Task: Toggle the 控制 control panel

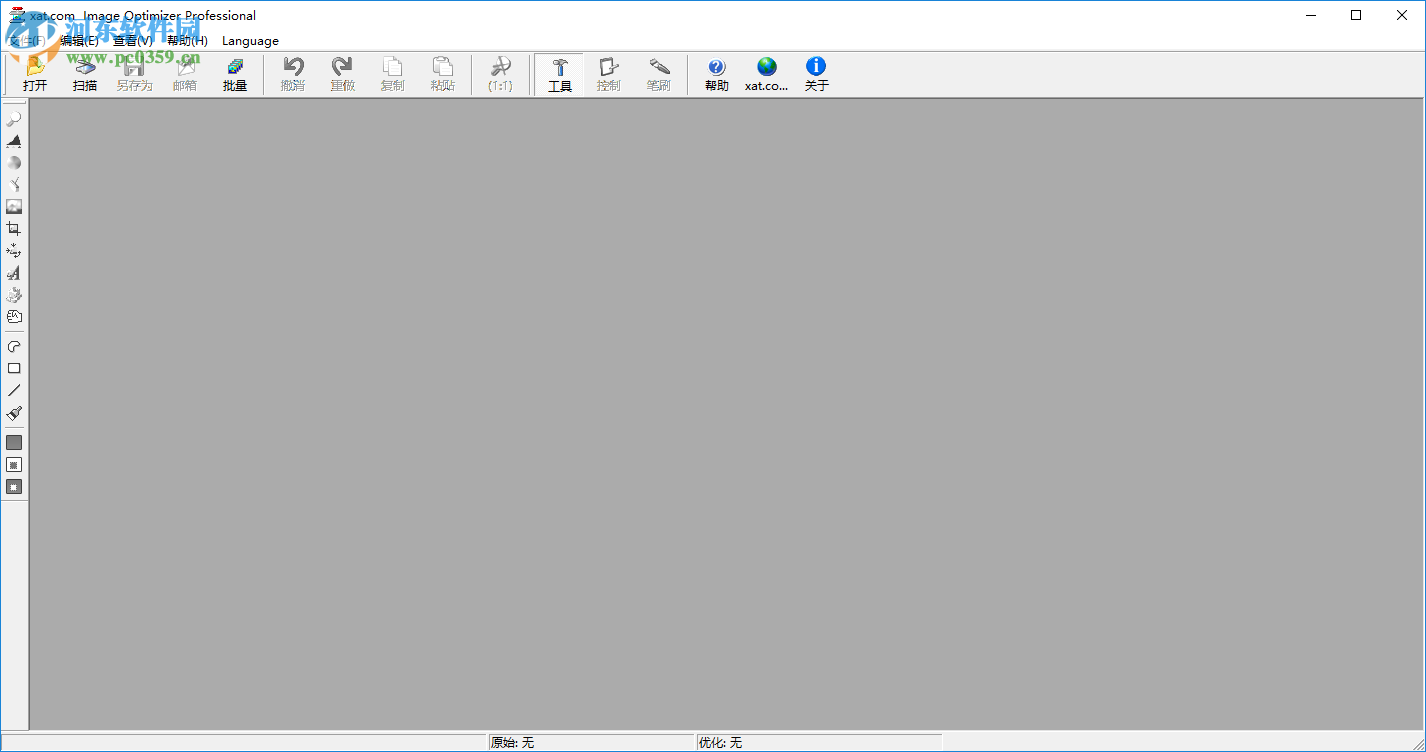Action: point(608,73)
